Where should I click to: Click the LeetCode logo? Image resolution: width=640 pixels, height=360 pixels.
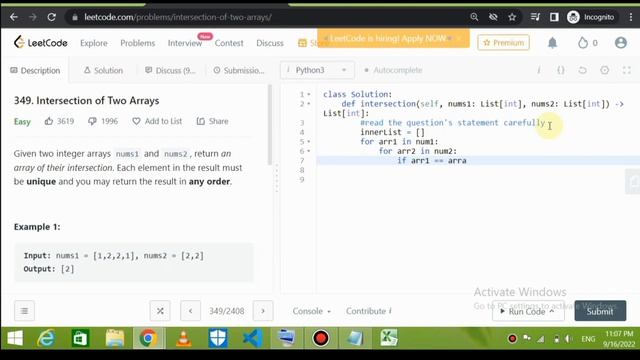tap(40, 42)
